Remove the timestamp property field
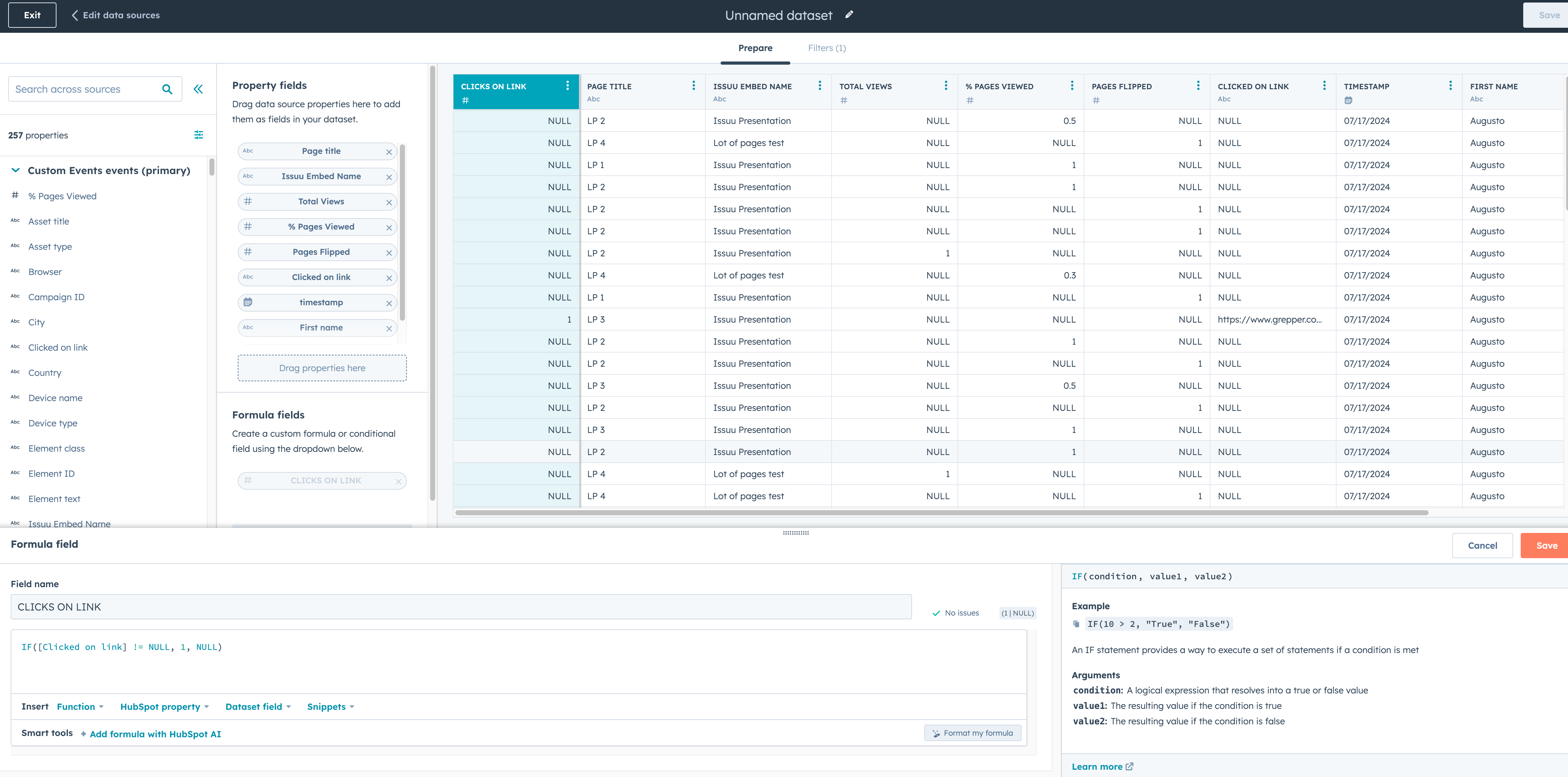 click(389, 304)
